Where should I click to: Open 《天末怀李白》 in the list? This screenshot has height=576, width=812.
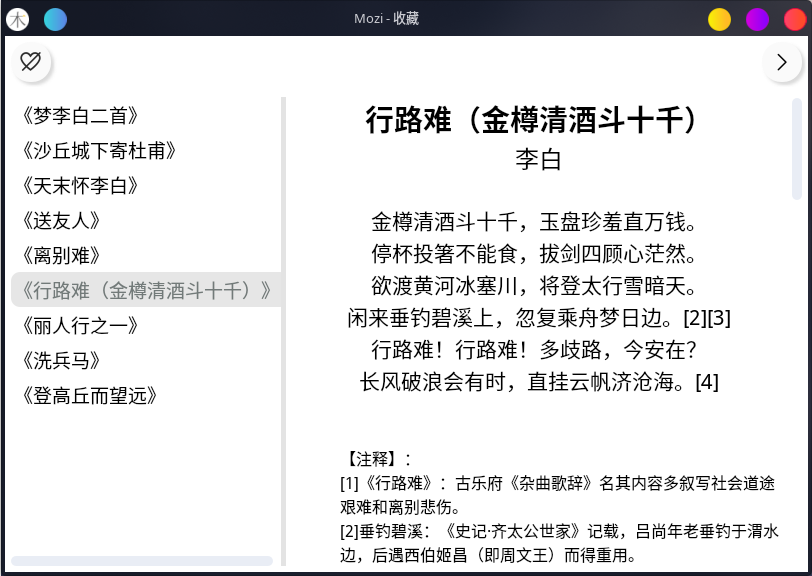click(146, 185)
